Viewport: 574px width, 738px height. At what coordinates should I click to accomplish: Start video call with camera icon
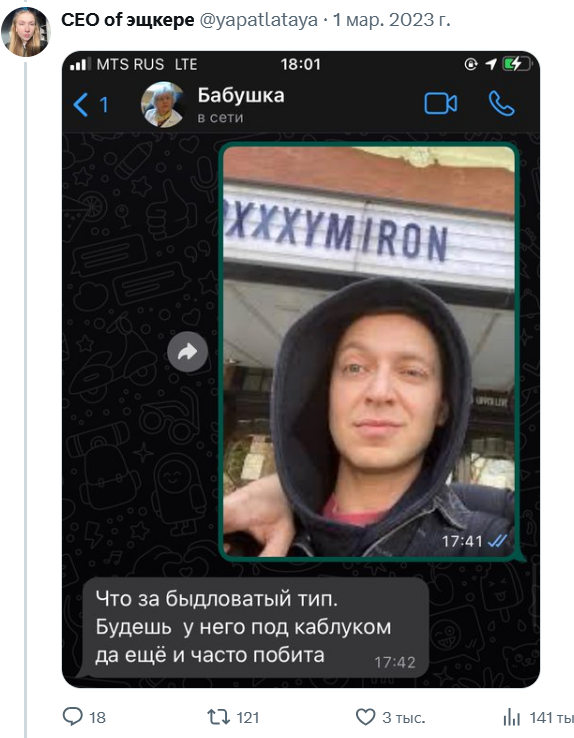pyautogui.click(x=440, y=104)
